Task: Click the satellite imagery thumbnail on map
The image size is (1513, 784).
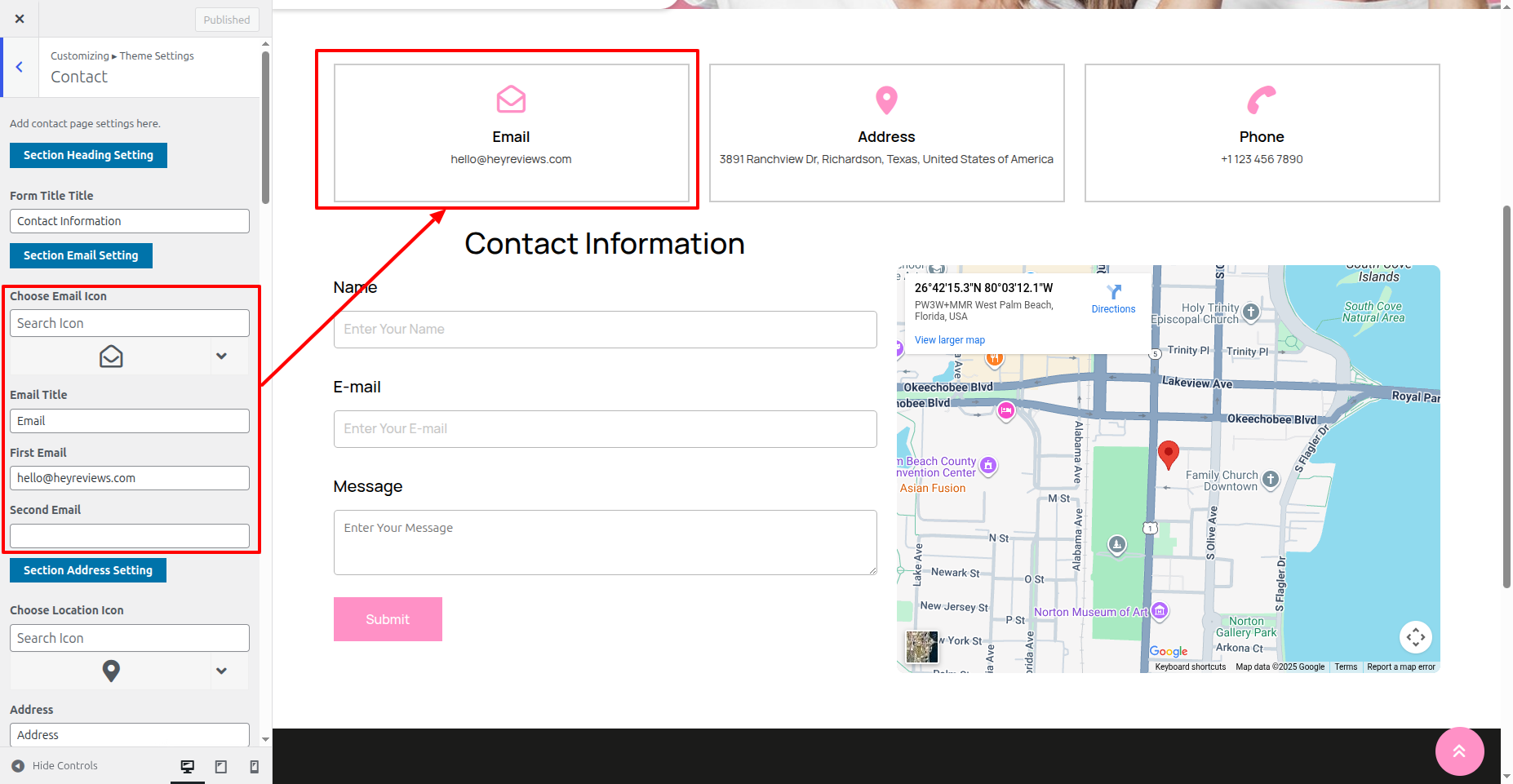Action: coord(921,647)
